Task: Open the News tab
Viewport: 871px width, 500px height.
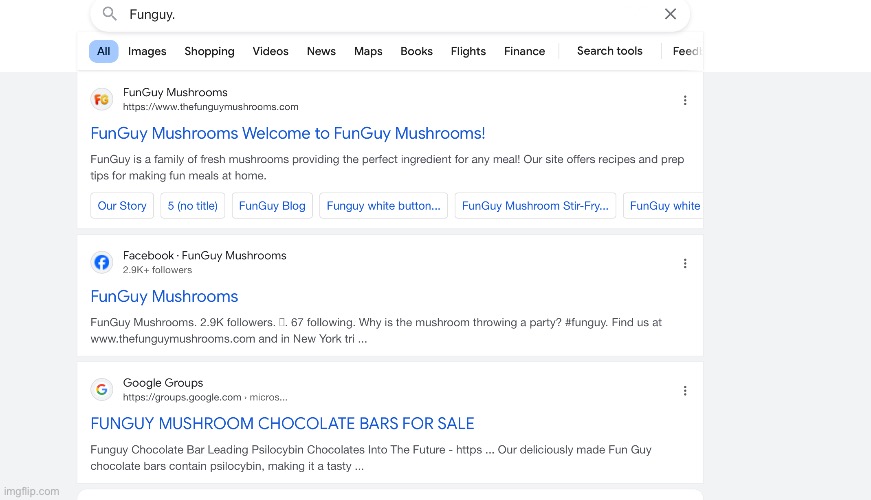Action: coord(321,51)
